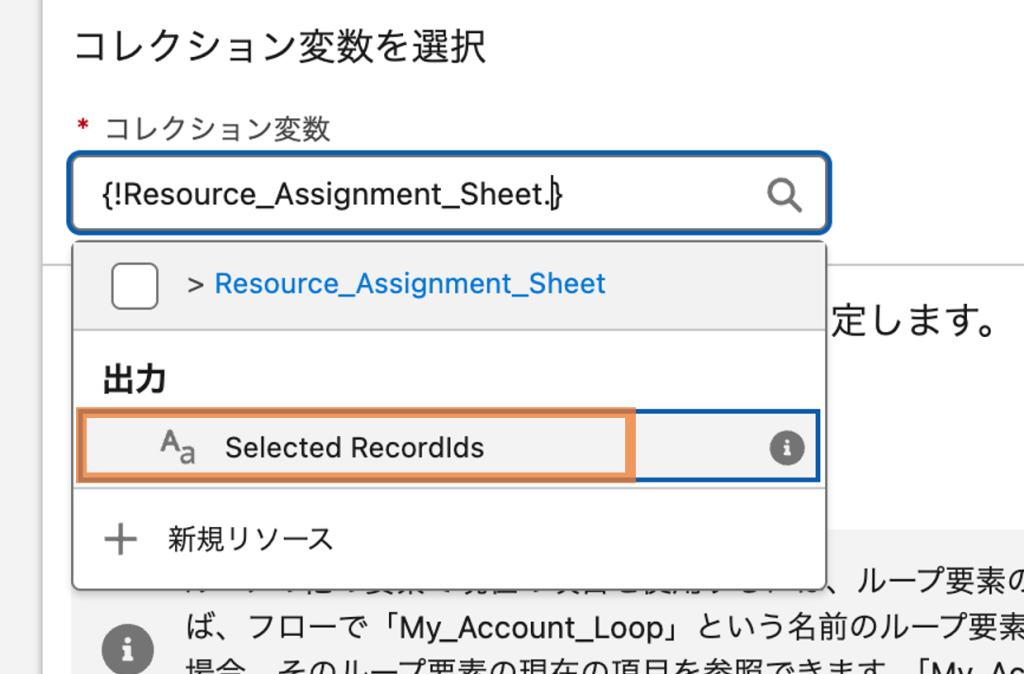Click the コレクション変数を選択 heading

click(x=280, y=46)
